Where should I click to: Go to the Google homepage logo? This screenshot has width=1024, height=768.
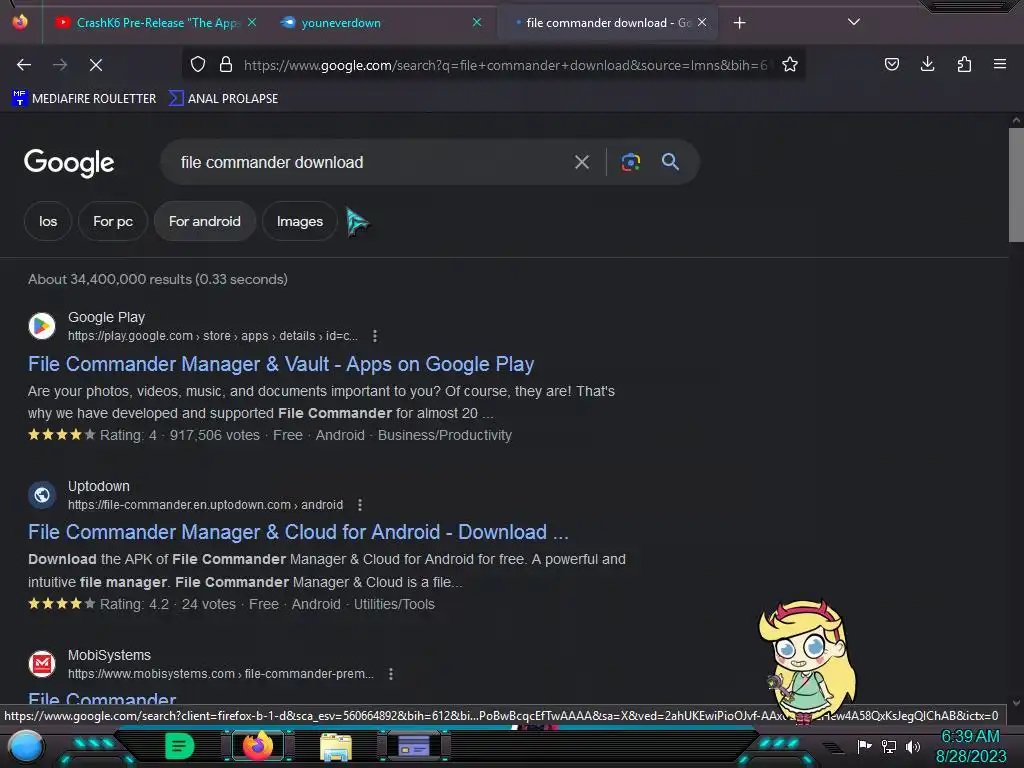[69, 163]
